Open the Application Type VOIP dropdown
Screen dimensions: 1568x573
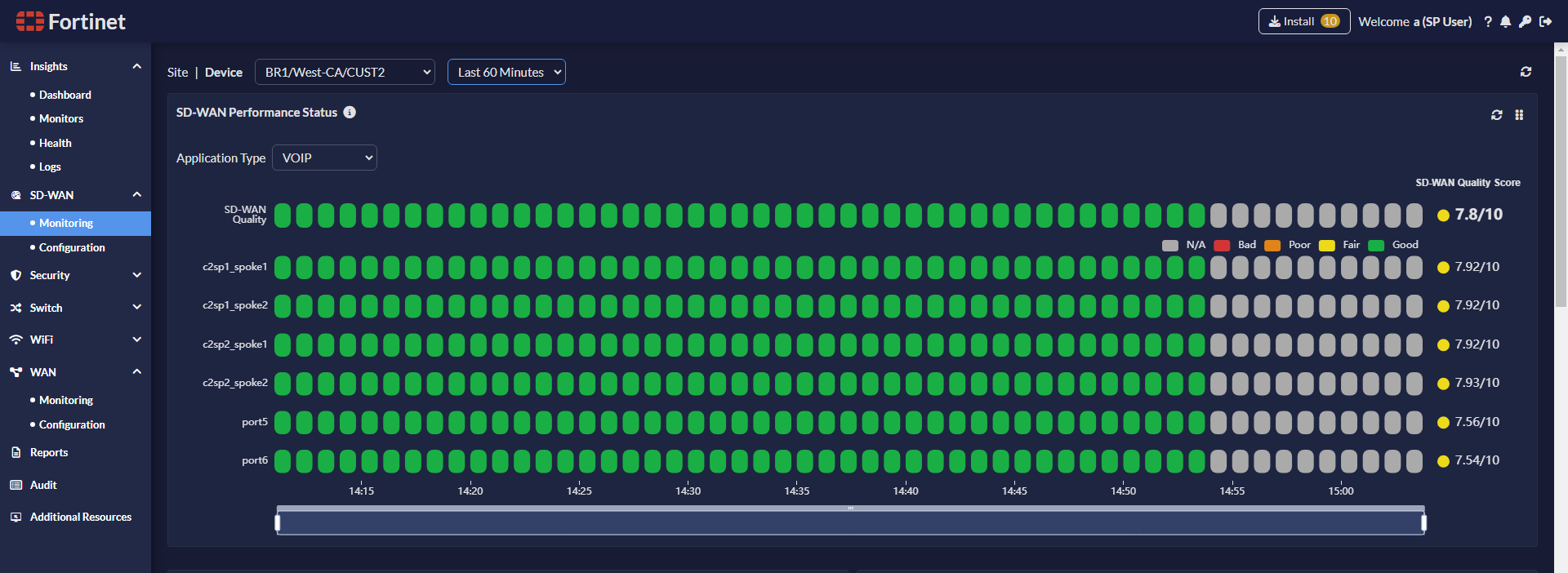click(324, 158)
